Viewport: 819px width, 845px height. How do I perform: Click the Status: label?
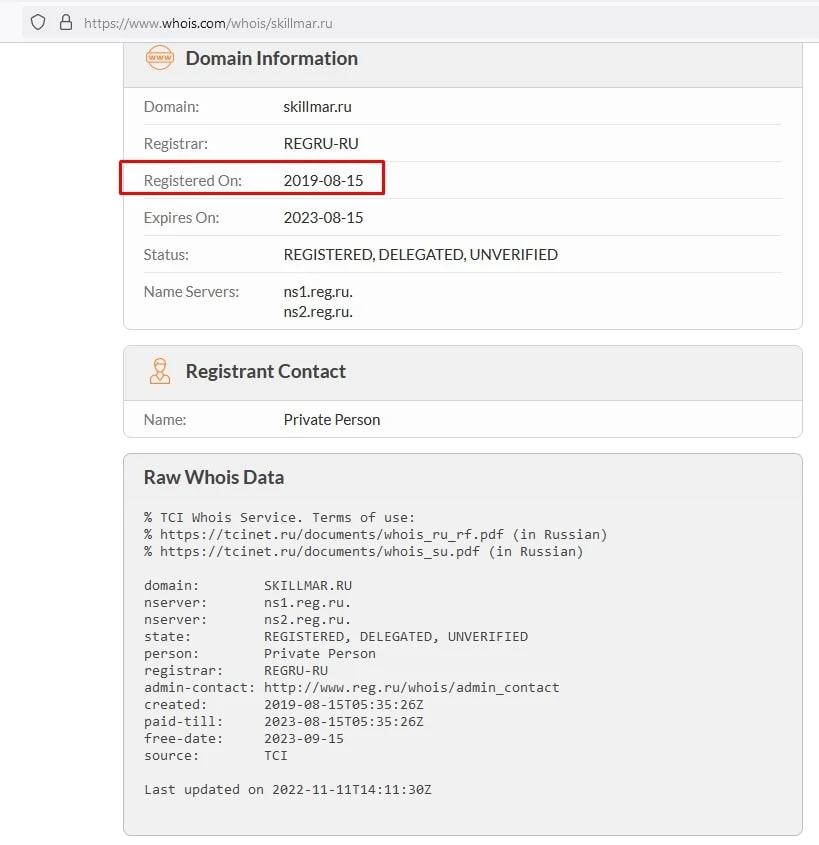[166, 255]
